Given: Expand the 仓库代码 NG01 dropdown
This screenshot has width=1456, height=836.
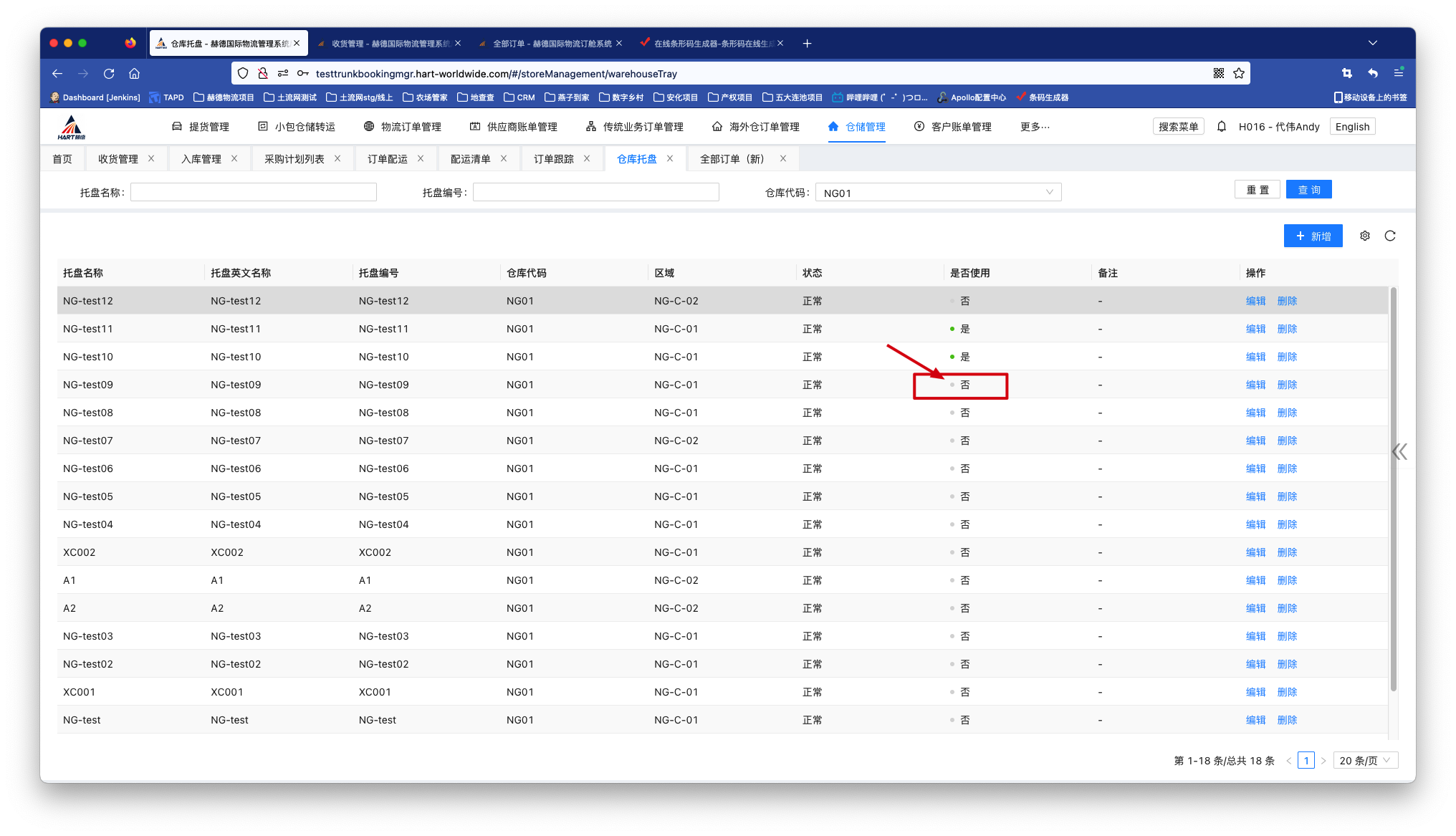Looking at the screenshot, I should pos(938,192).
